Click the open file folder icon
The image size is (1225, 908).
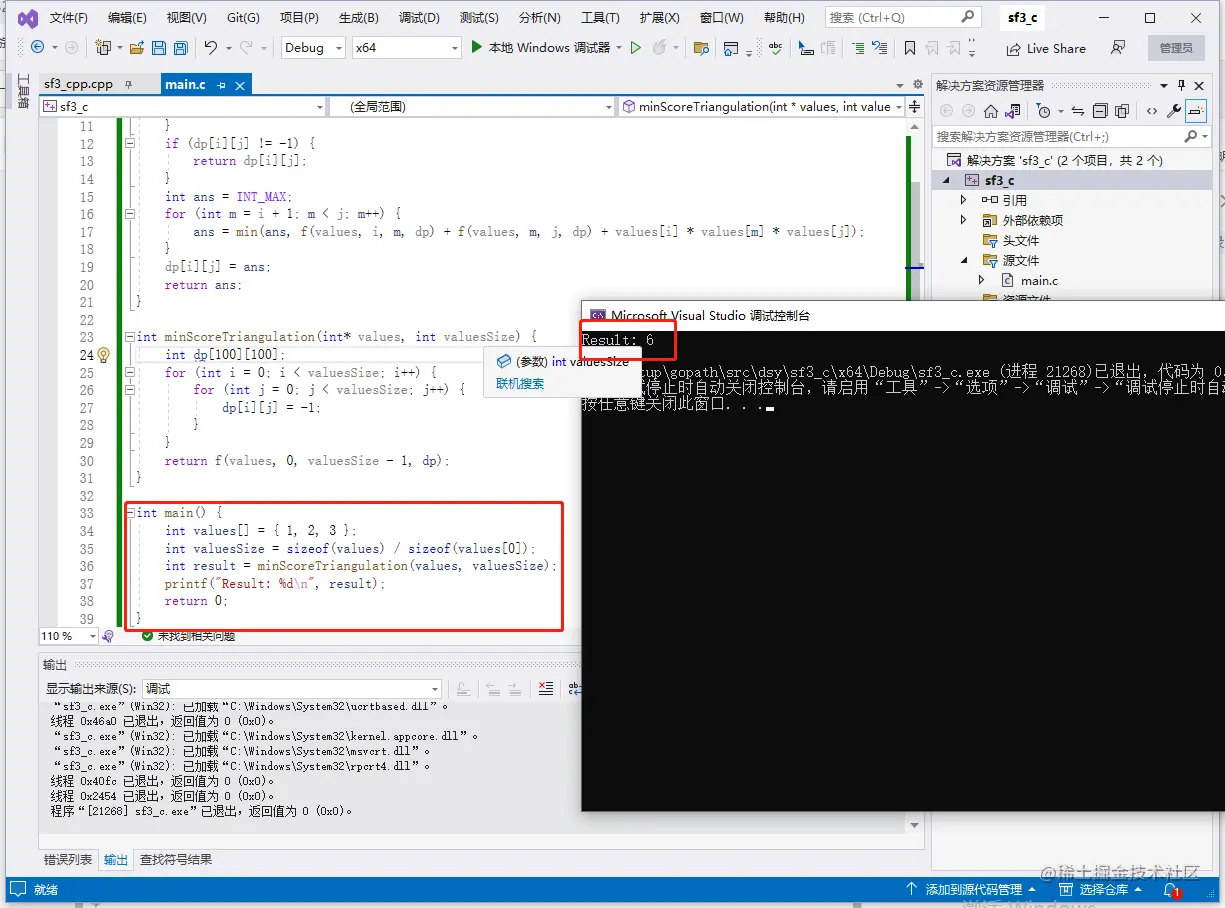coord(137,47)
